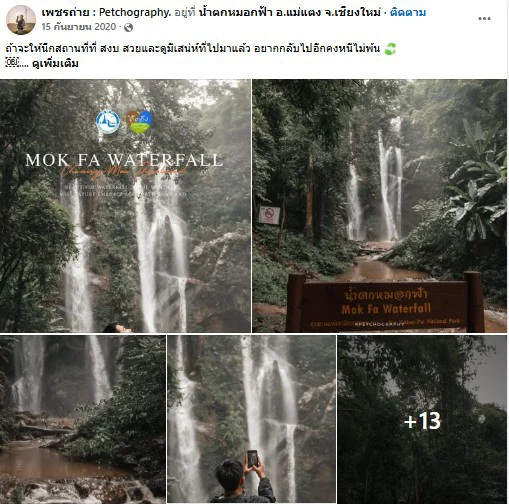Click the orange-green heart logo on photo

tap(139, 122)
